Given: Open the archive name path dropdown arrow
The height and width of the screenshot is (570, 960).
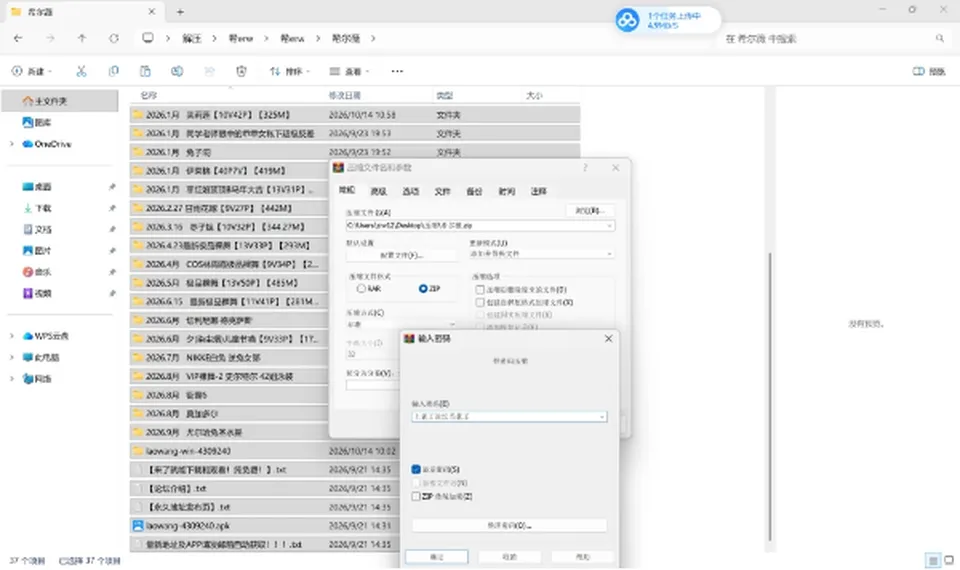Looking at the screenshot, I should tap(609, 226).
